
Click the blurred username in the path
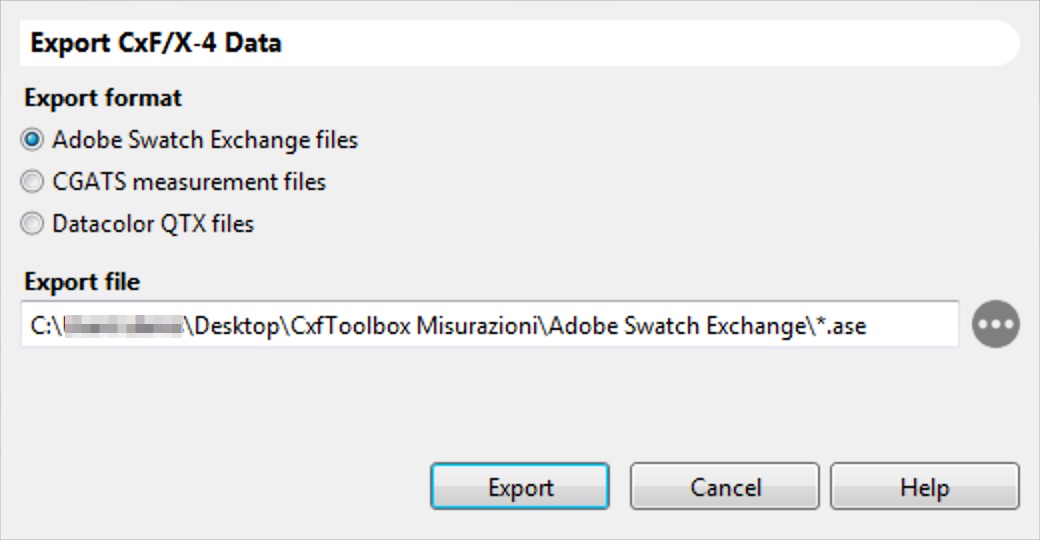122,325
